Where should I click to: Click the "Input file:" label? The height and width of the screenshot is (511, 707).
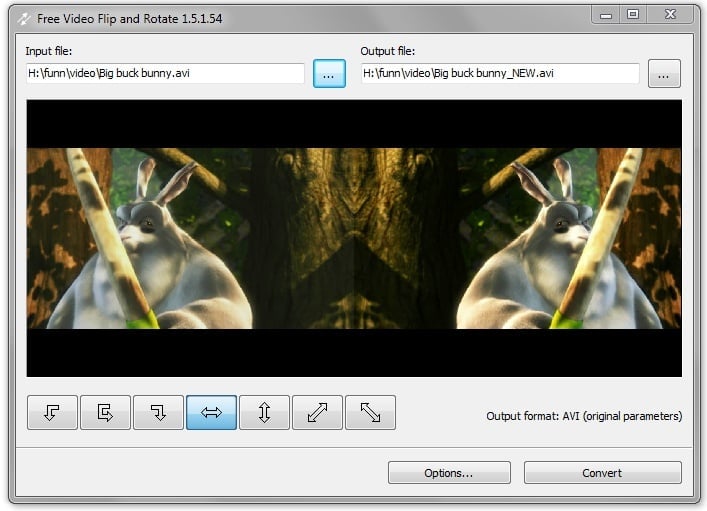click(x=49, y=51)
